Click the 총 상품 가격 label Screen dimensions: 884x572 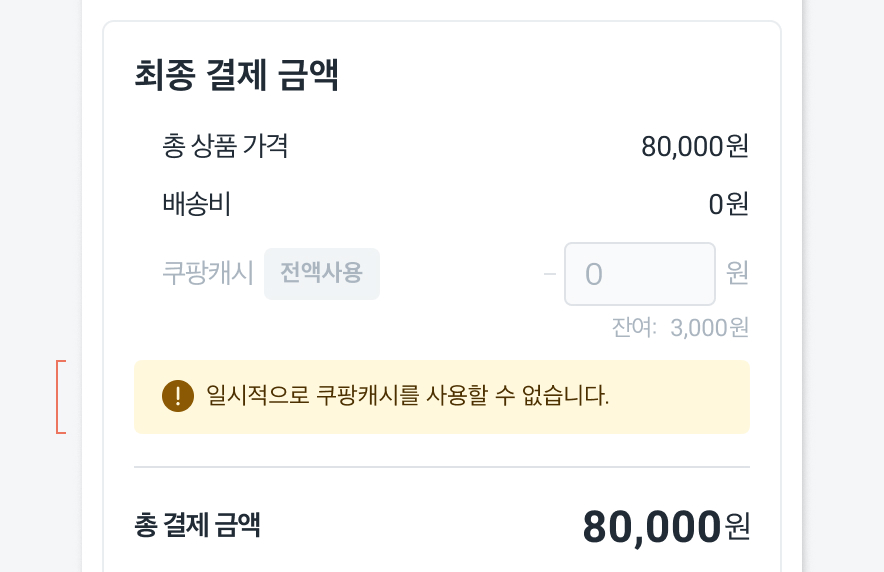tap(225, 147)
